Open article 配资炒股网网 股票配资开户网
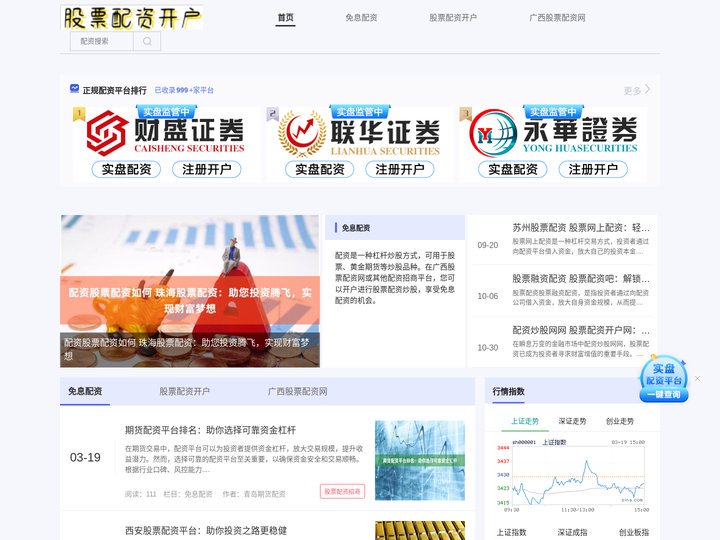The width and height of the screenshot is (720, 540). 581,330
